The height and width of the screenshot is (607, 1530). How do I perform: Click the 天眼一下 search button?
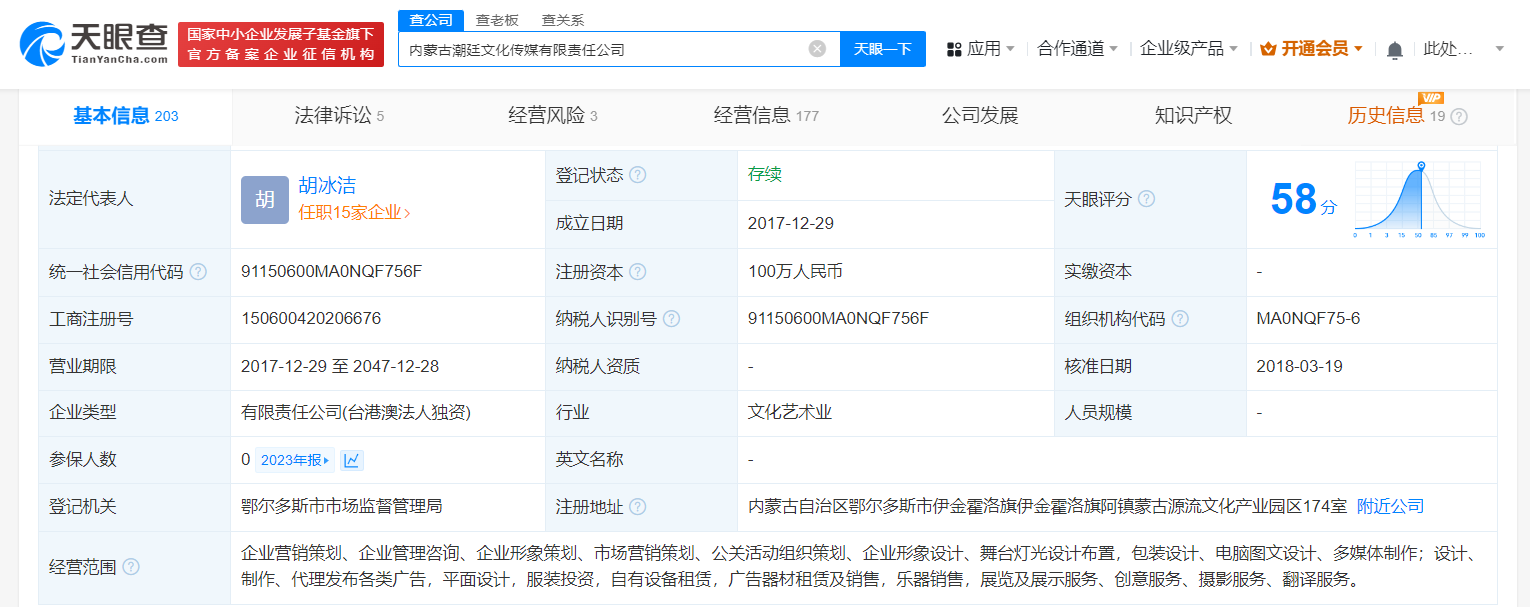[882, 48]
